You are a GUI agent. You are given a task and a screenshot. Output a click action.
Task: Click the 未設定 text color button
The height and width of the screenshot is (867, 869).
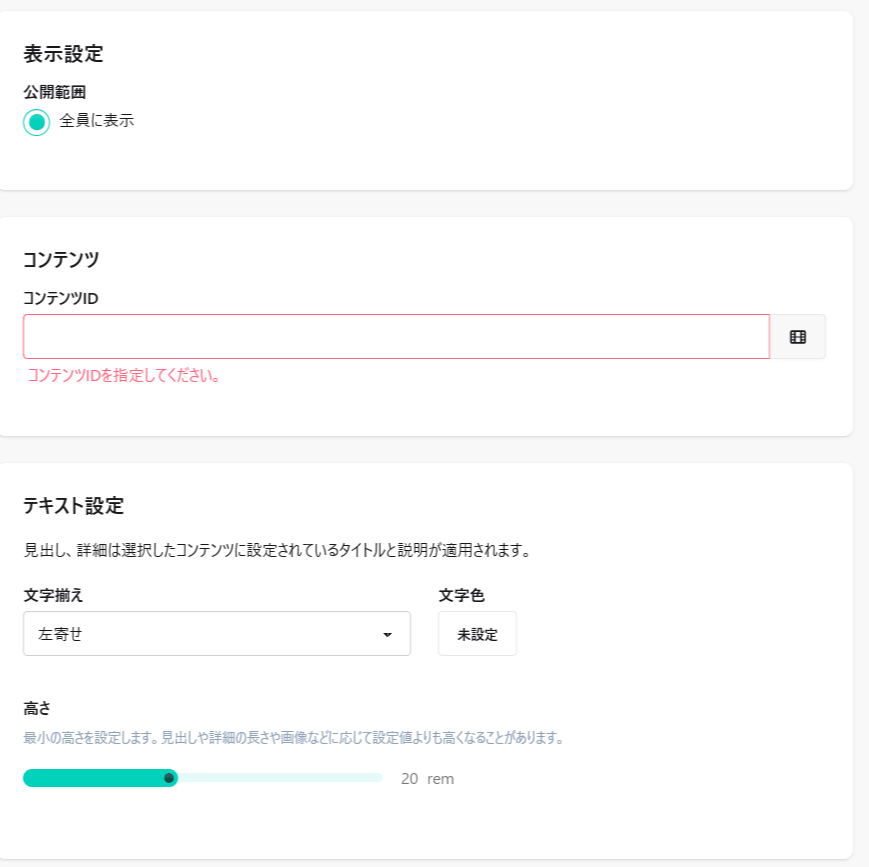click(x=477, y=634)
